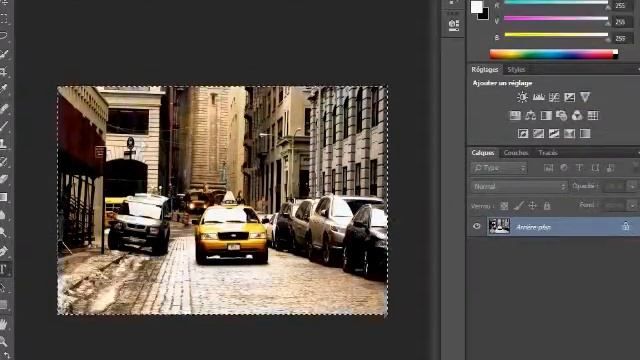
Task: Select the Healing Brush tool
Action: click(4, 108)
